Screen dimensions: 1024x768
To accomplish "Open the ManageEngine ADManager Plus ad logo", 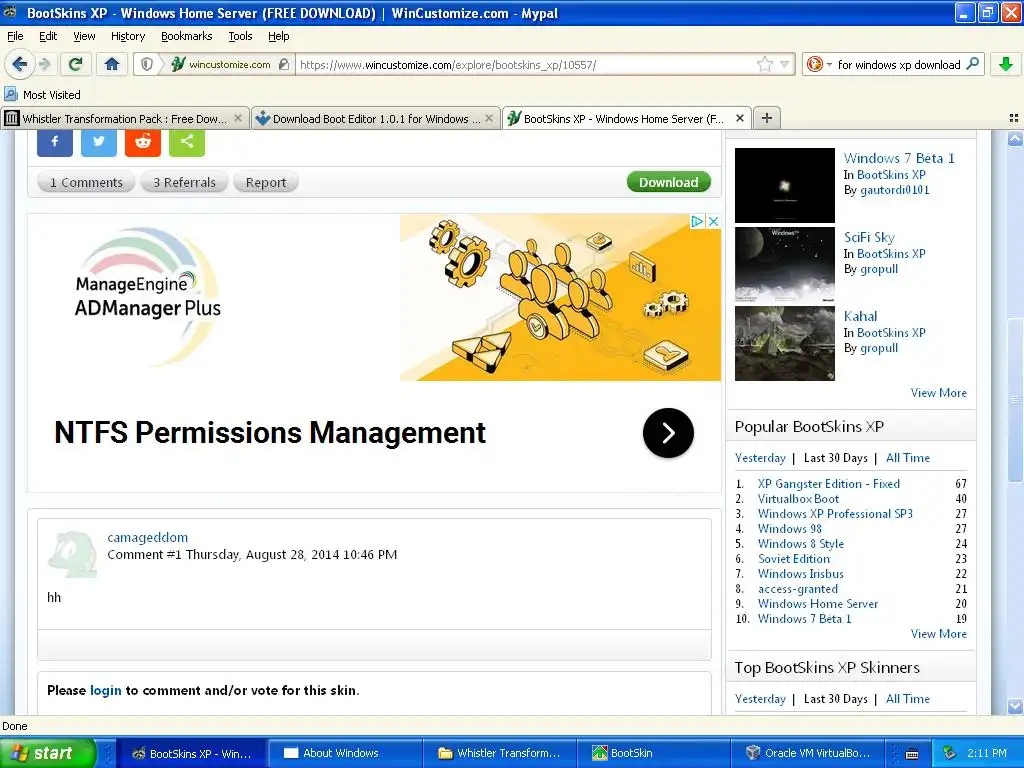I will (x=148, y=296).
